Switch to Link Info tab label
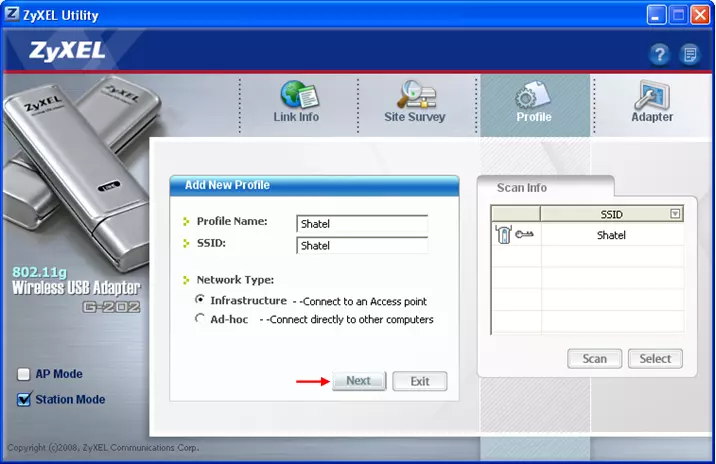The height and width of the screenshot is (464, 716). [296, 117]
